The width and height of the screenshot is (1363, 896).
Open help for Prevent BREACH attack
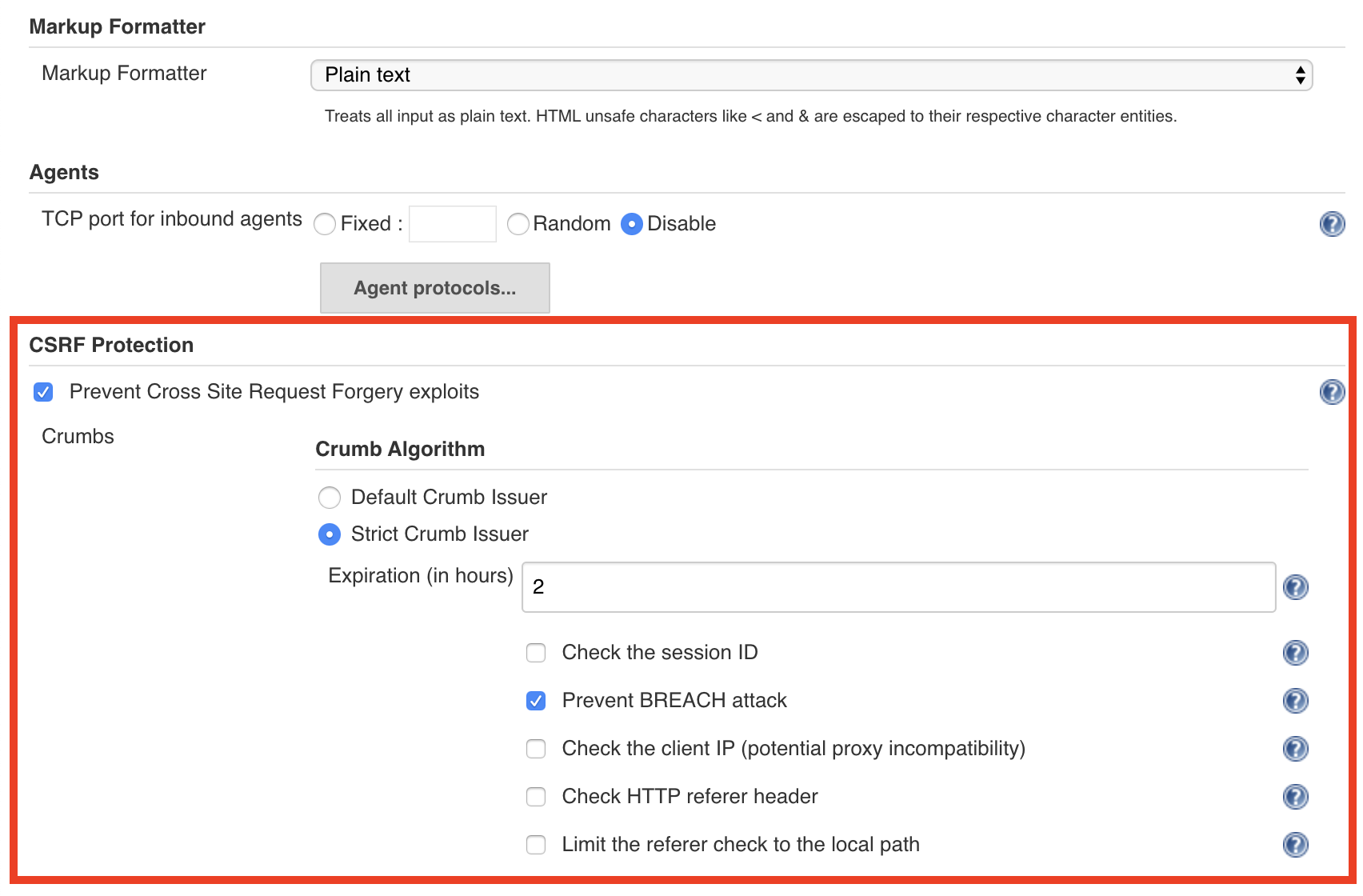click(x=1295, y=701)
